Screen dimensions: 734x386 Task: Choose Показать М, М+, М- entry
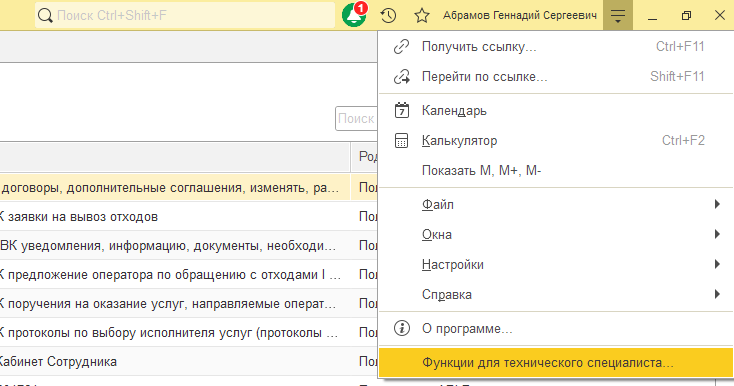coord(556,170)
